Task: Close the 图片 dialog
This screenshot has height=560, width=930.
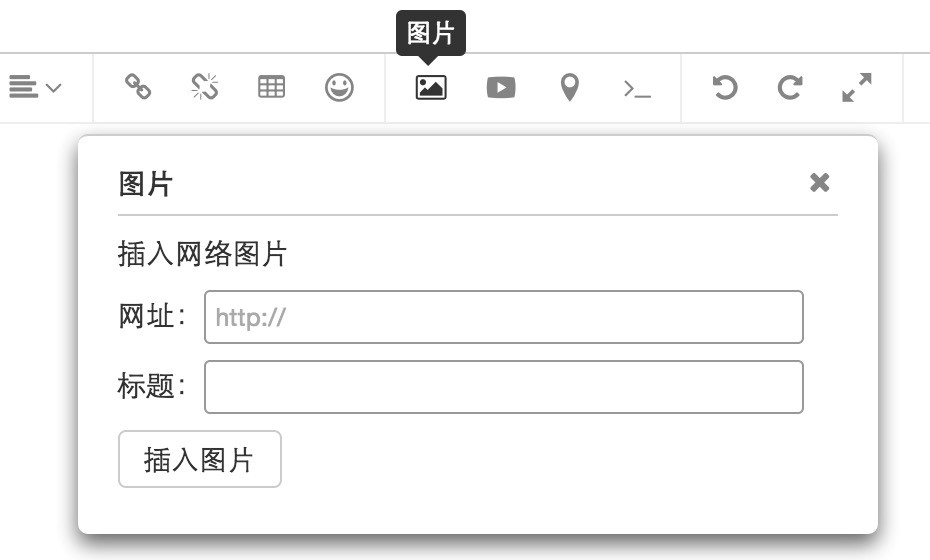Action: (x=820, y=183)
